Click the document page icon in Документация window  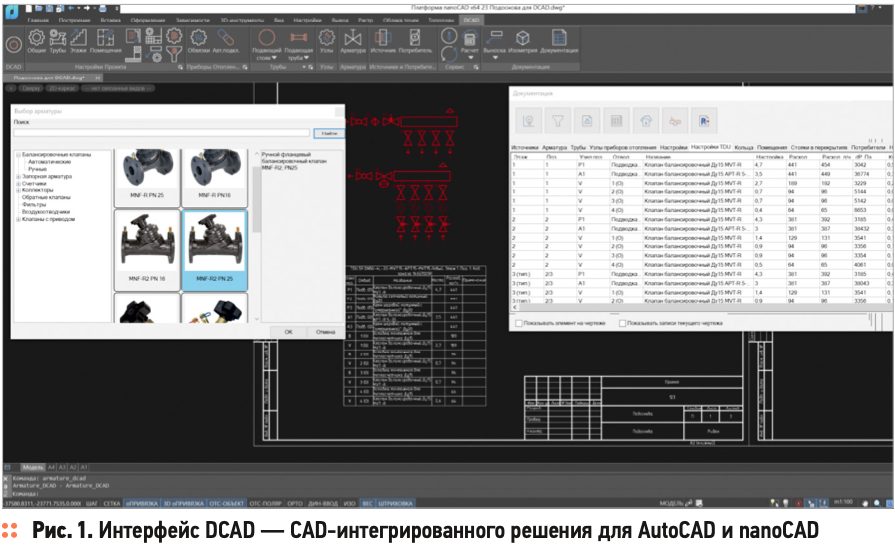587,121
